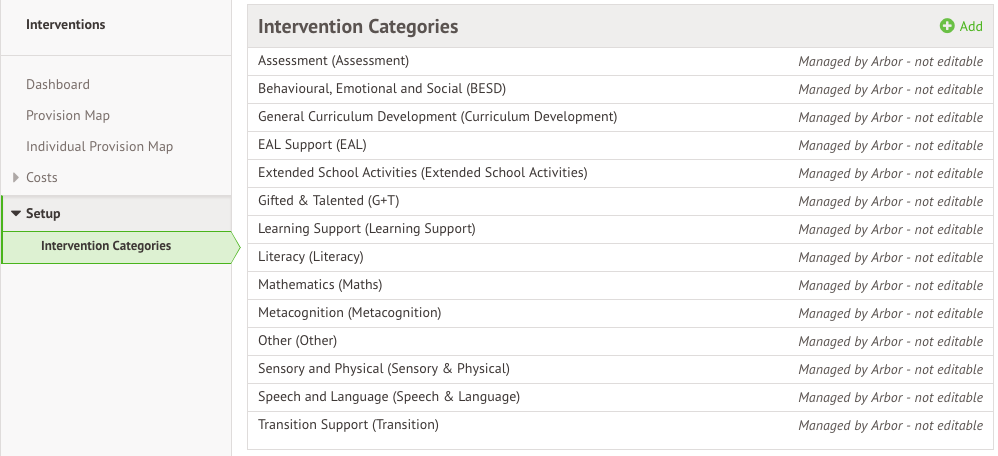Select the Mathematics category
998x456 pixels.
[x=320, y=285]
